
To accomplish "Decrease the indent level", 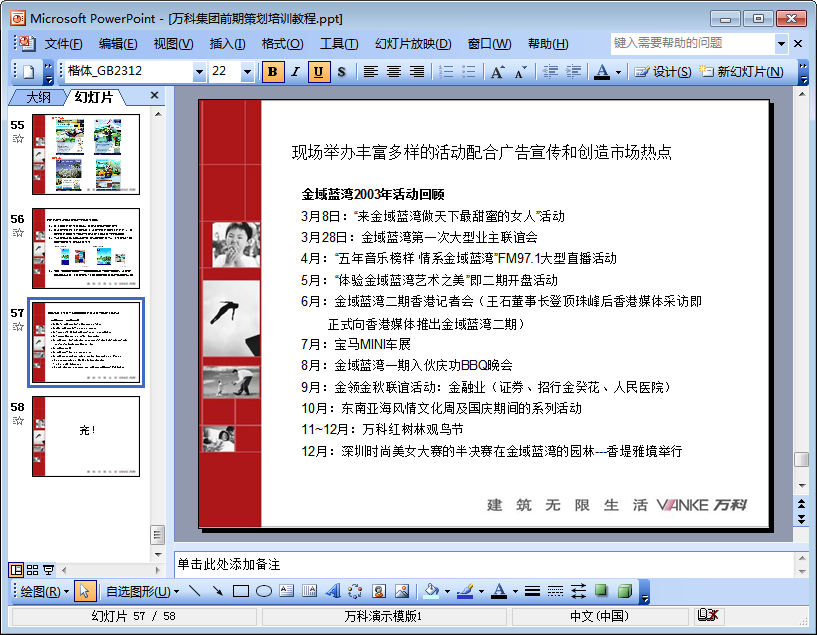I will [x=550, y=71].
